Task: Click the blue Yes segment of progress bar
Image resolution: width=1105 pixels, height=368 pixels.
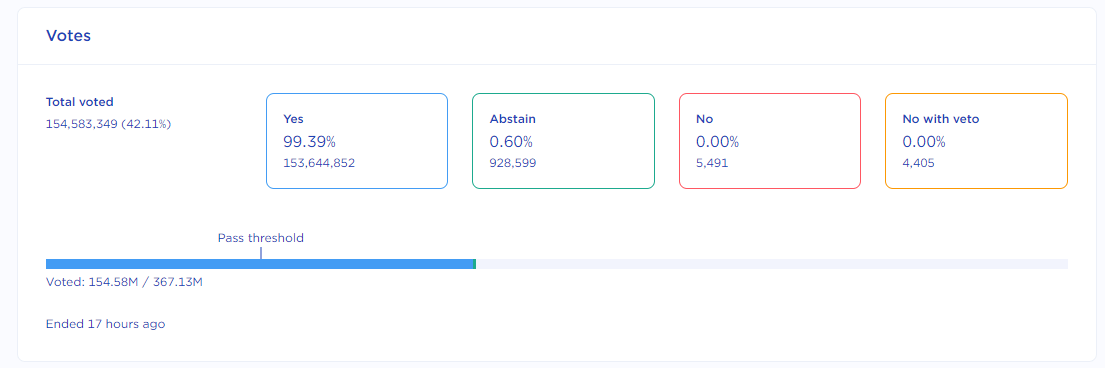Action: pos(259,264)
